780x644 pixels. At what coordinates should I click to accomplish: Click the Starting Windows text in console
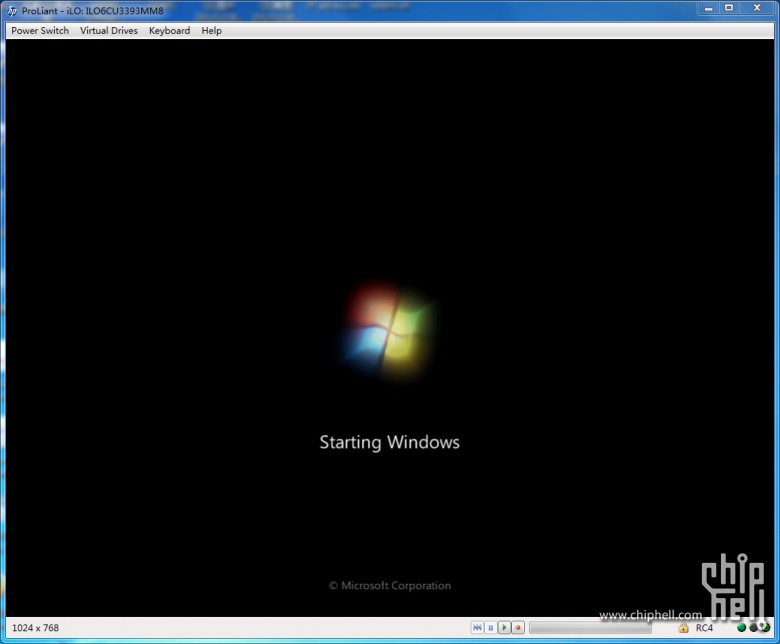tap(390, 442)
